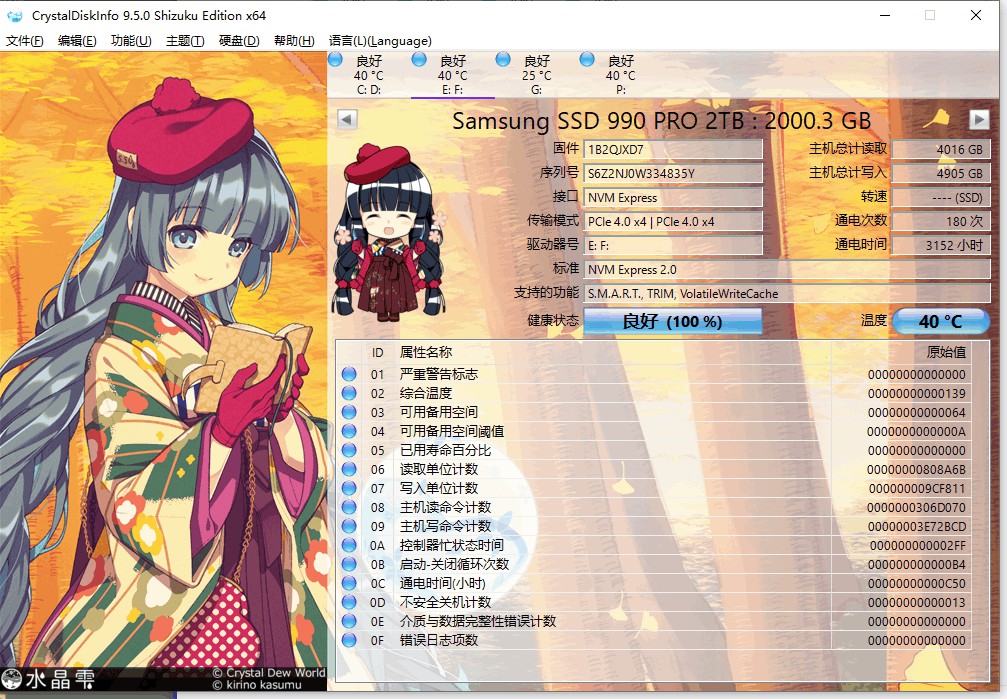Open the 硬盘(D) menu
This screenshot has height=699, width=1007.
239,40
